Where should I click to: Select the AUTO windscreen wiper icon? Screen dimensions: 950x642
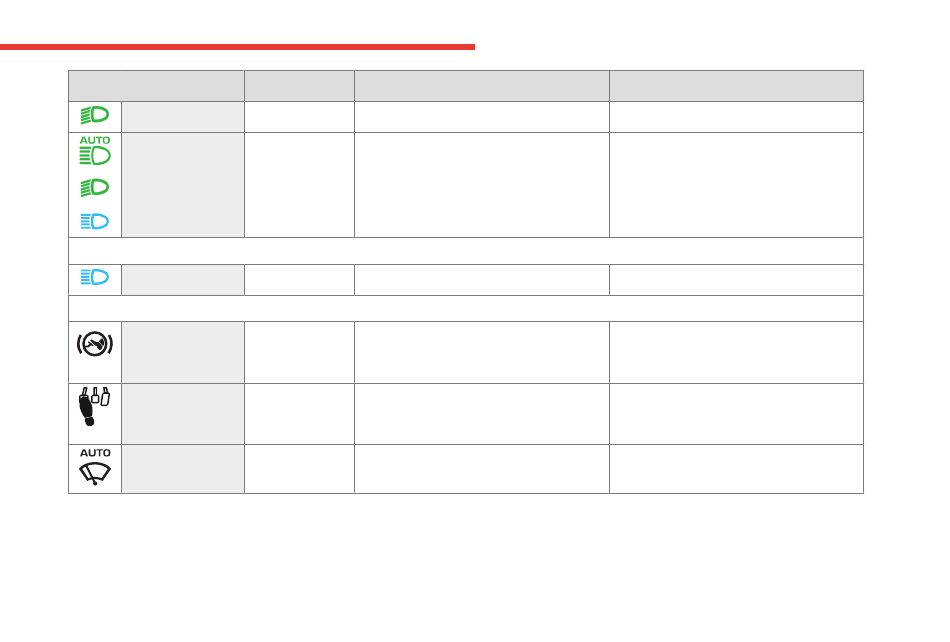pyautogui.click(x=95, y=466)
